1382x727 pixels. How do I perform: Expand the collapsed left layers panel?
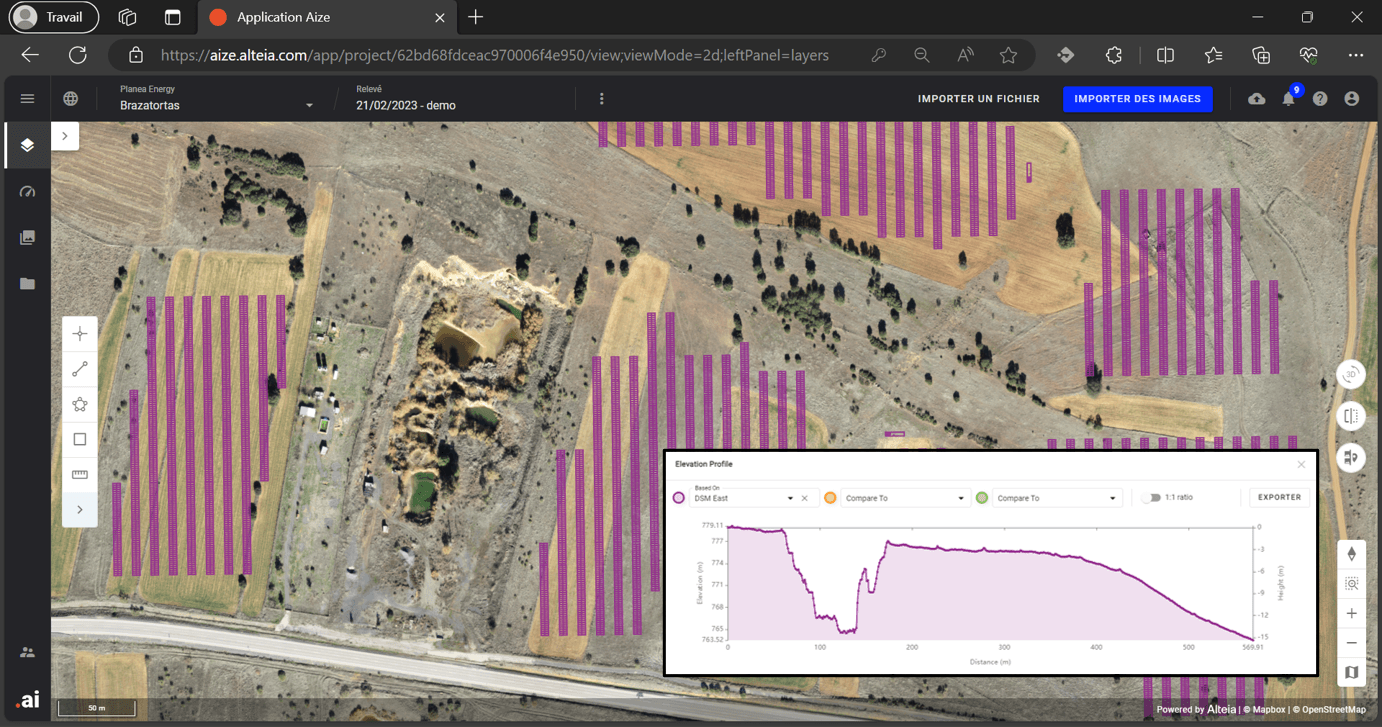[x=65, y=136]
